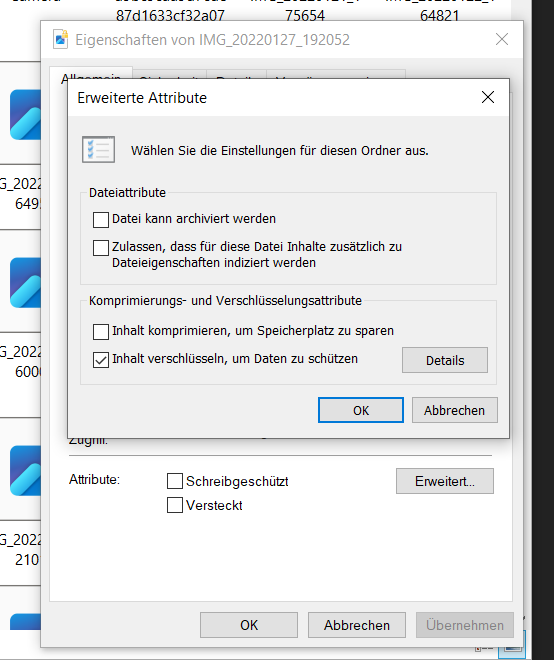Image resolution: width=554 pixels, height=660 pixels.
Task: Toggle the Versteckt checkbox
Action: pyautogui.click(x=175, y=505)
